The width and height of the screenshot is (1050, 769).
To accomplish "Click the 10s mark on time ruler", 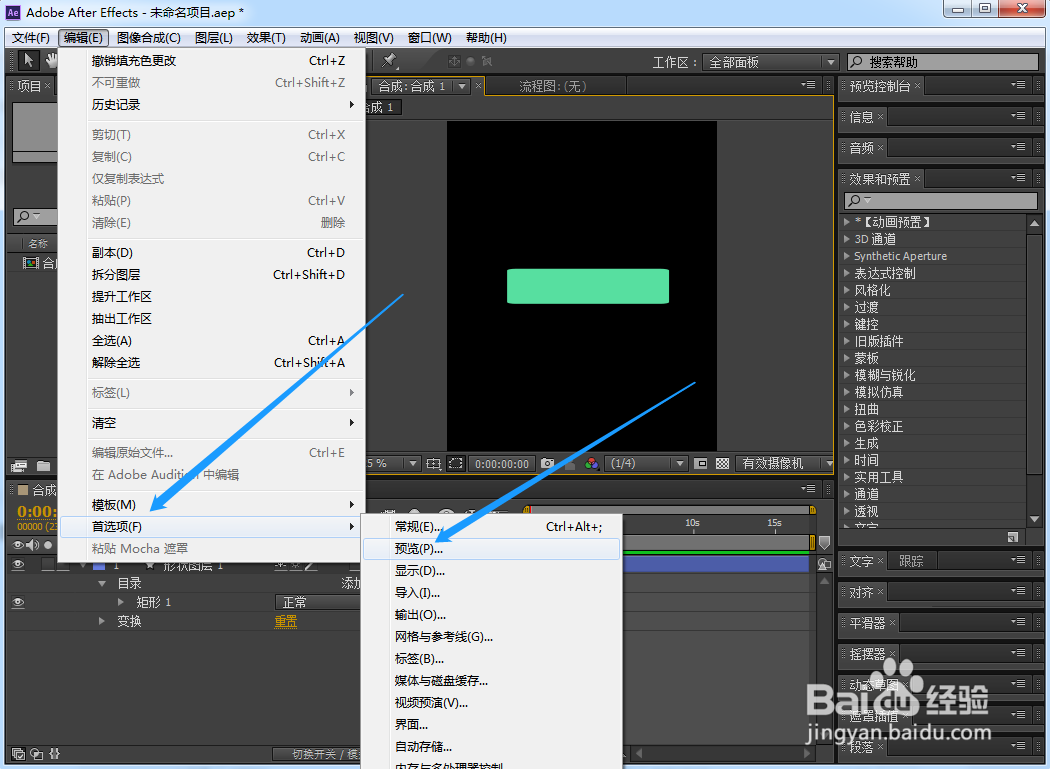I will point(692,522).
